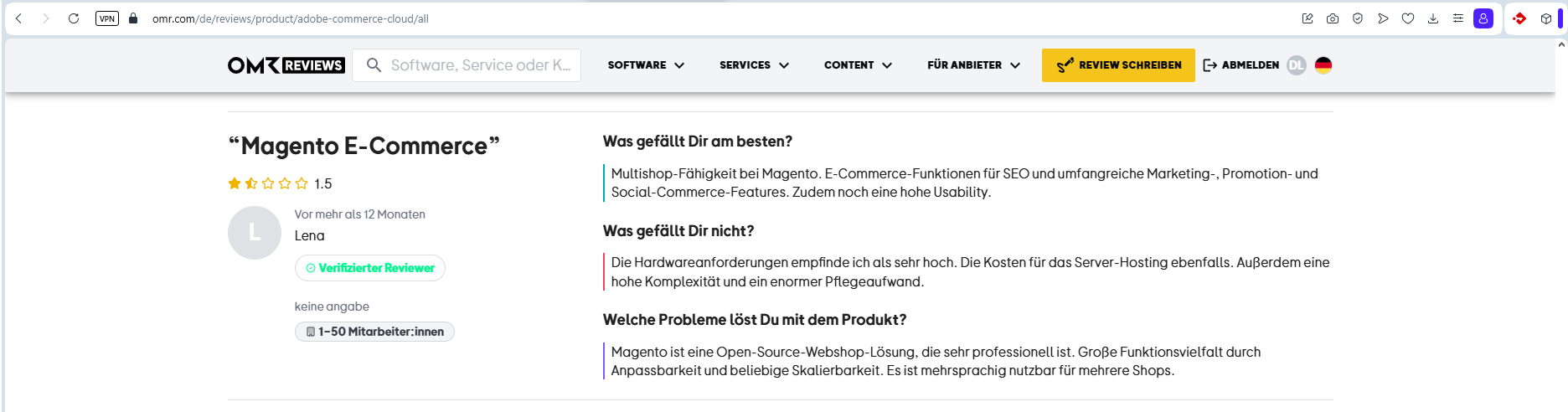1568x412 pixels.
Task: Open the browser downloads icon
Action: click(x=1433, y=18)
